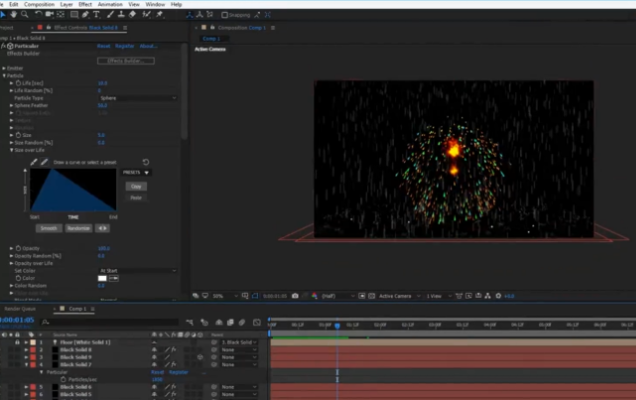636x400 pixels.
Task: Click the white Color swatch
Action: 103,277
